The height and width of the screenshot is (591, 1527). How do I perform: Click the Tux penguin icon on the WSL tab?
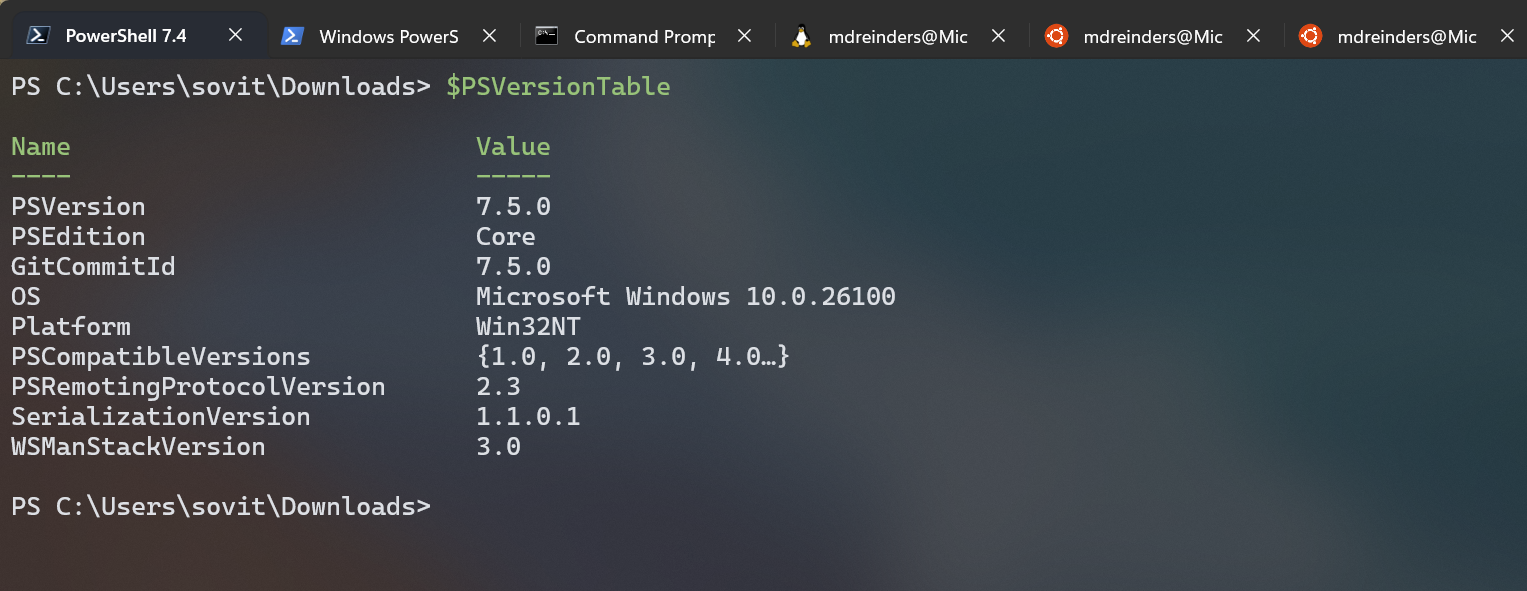click(x=800, y=36)
